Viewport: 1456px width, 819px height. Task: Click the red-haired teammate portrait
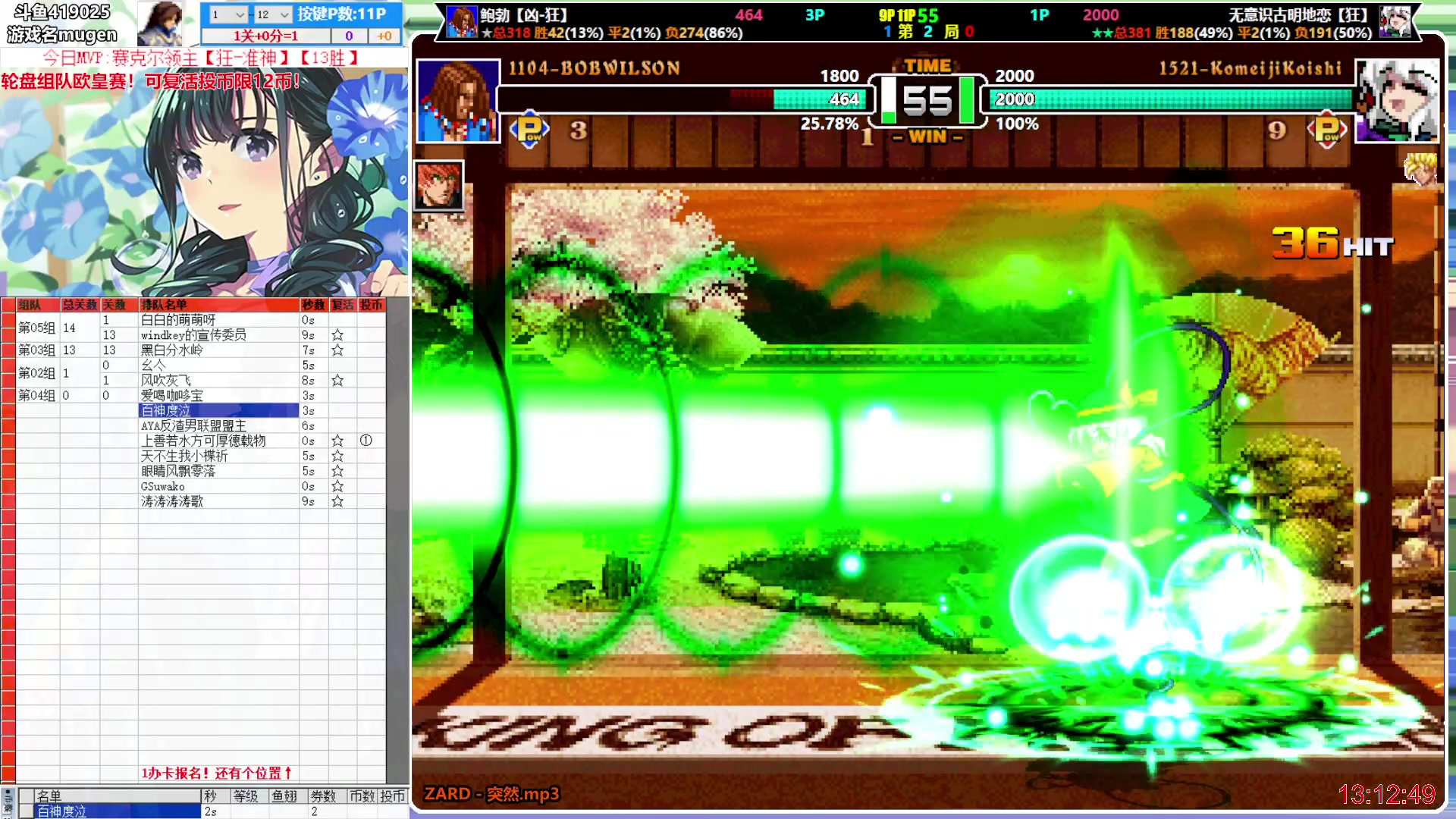click(438, 185)
